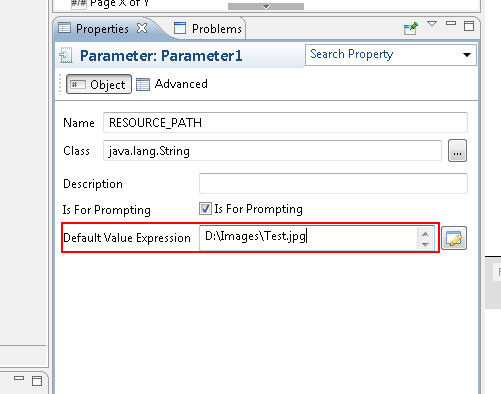The image size is (501, 394).
Task: Browse for class with ellipsis button
Action: (x=457, y=151)
